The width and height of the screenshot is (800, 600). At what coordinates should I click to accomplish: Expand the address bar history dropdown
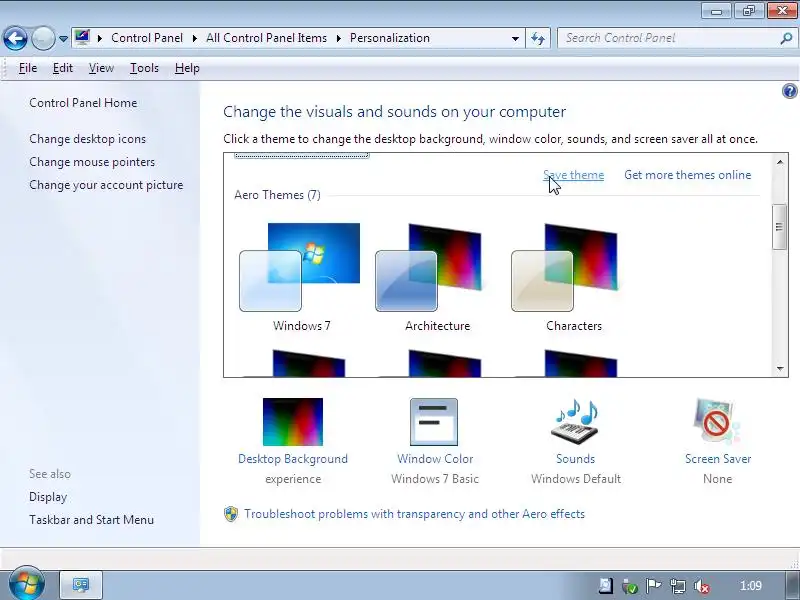[515, 38]
